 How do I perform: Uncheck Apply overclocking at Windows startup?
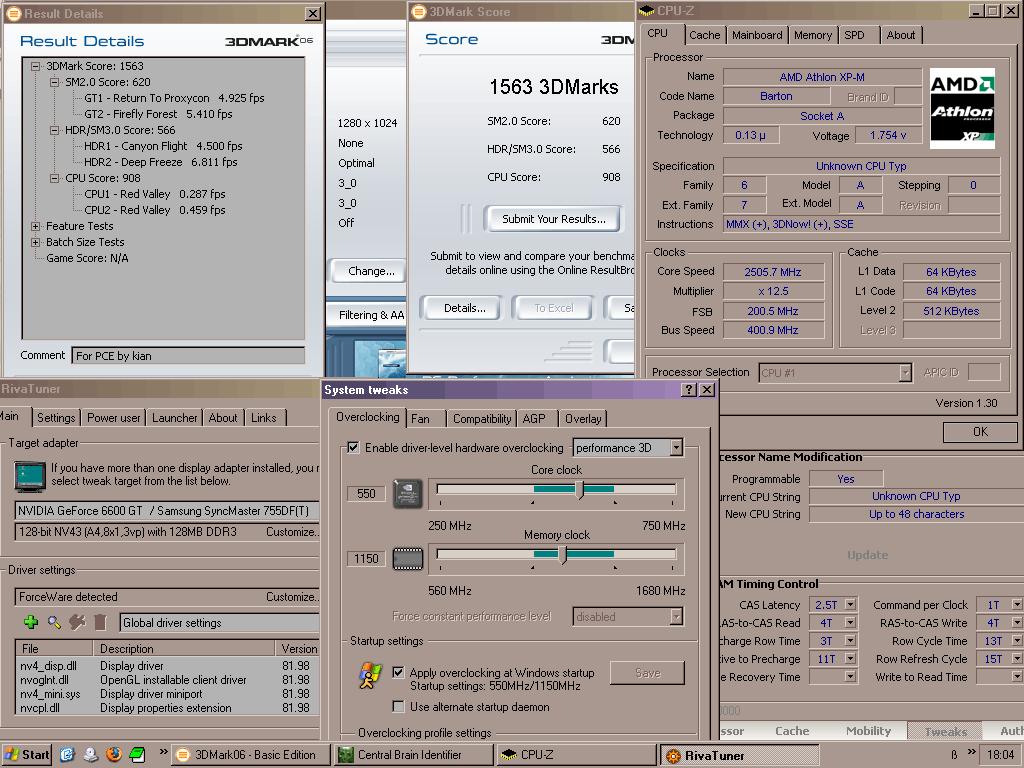[398, 673]
